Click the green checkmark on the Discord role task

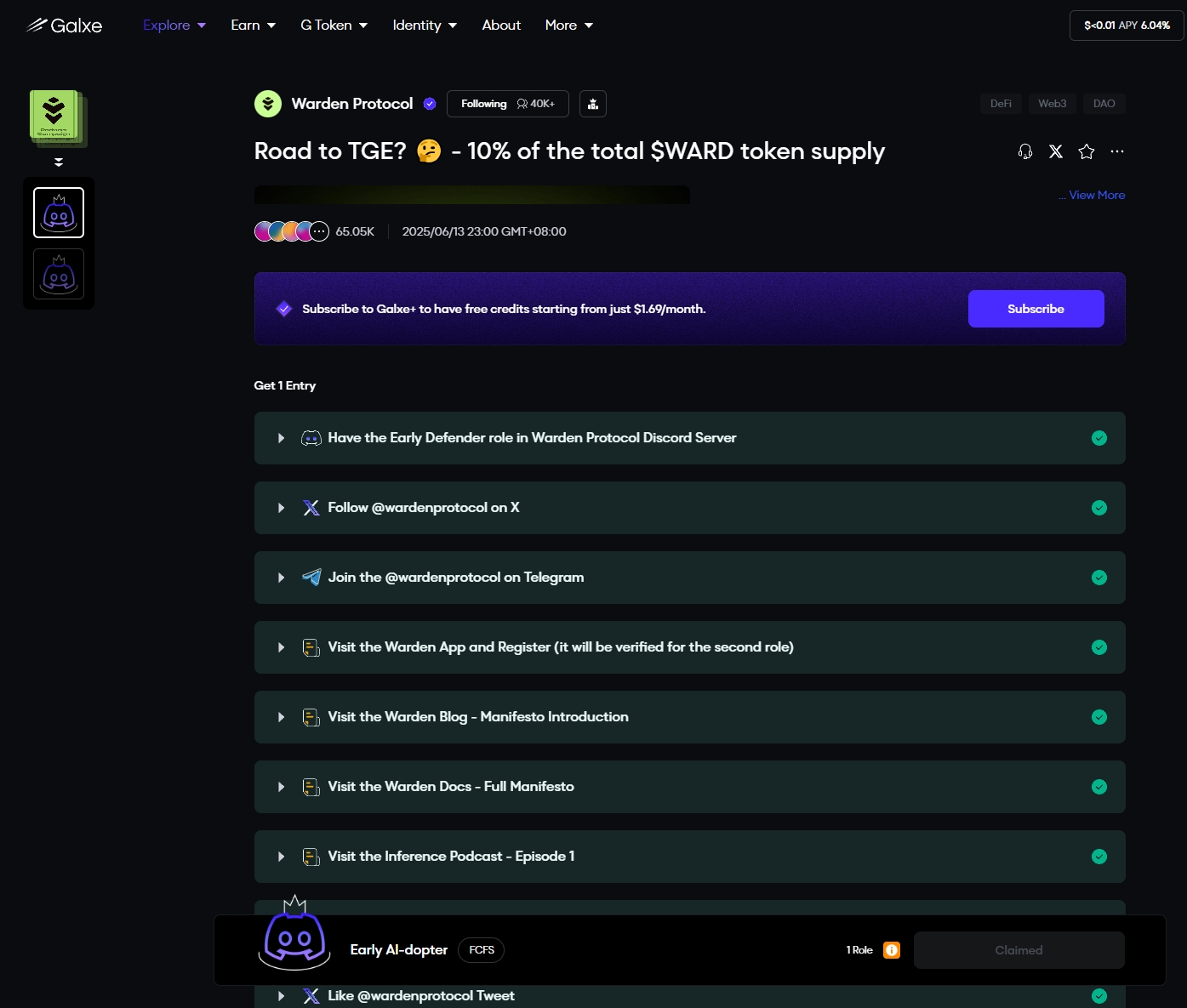[1099, 438]
